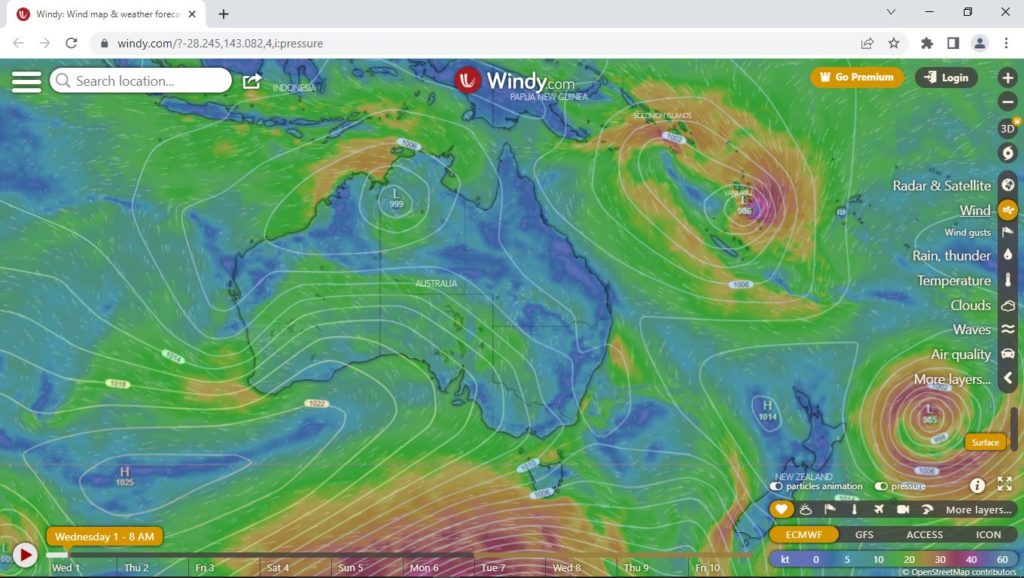This screenshot has height=578, width=1024.
Task: Click the browser address bar URL
Action: point(220,43)
